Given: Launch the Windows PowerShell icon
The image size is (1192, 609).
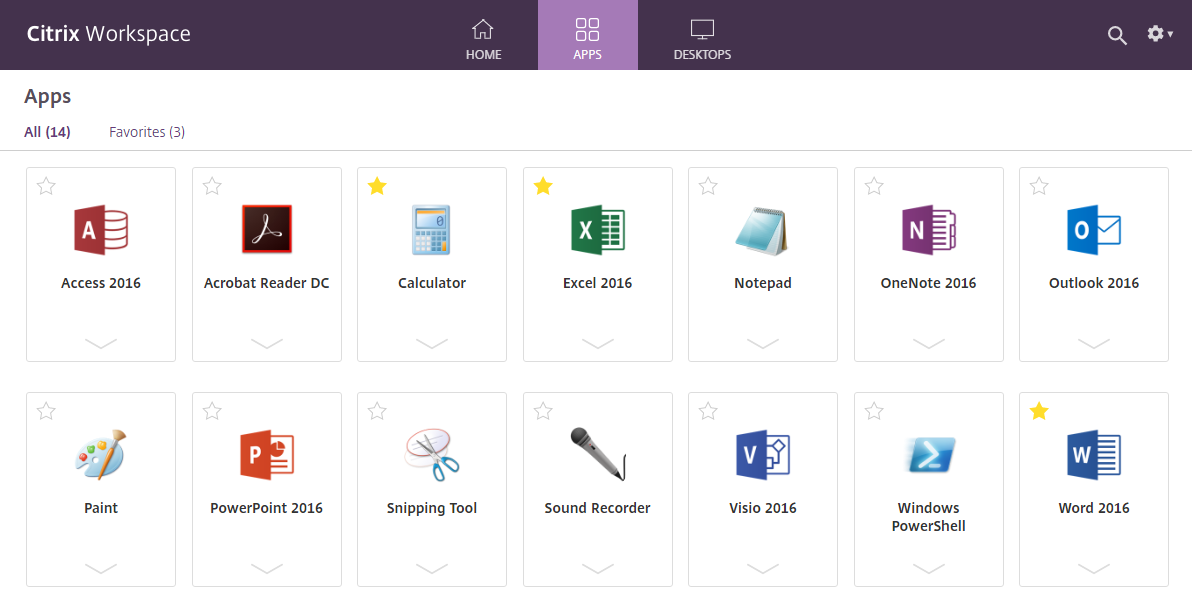Looking at the screenshot, I should [x=930, y=455].
